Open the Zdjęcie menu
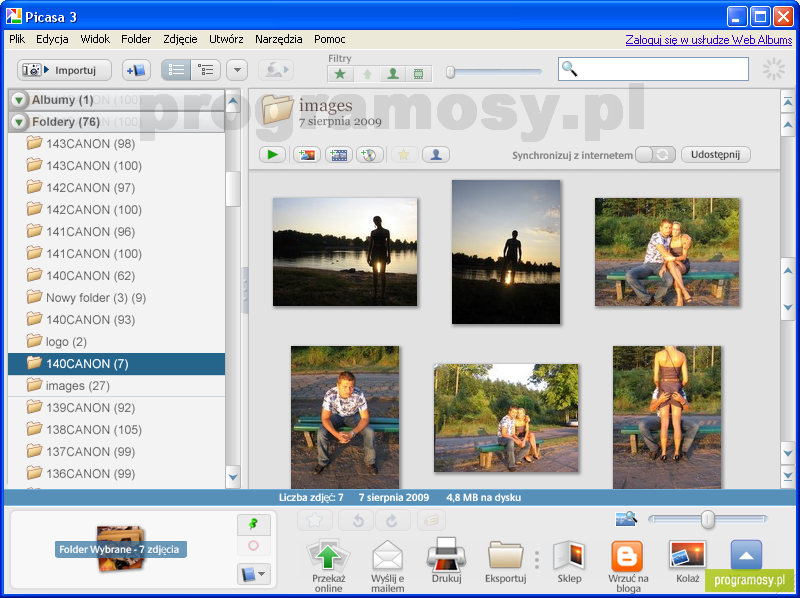 180,39
